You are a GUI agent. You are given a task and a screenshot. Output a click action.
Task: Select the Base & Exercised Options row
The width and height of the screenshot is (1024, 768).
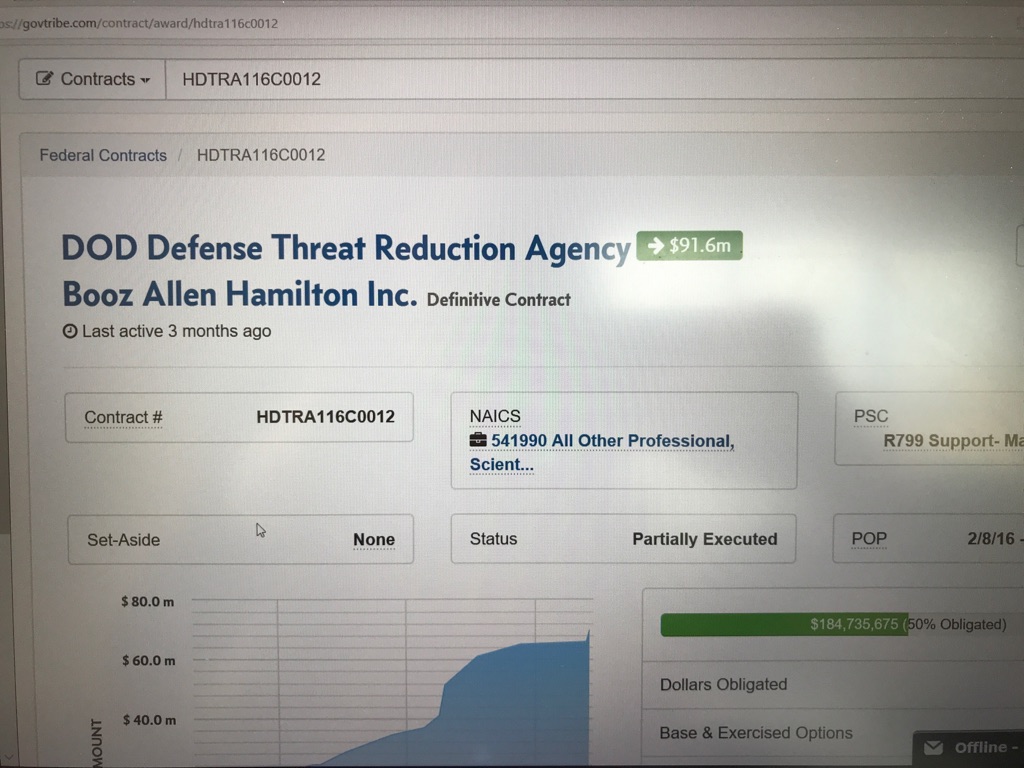tap(756, 733)
